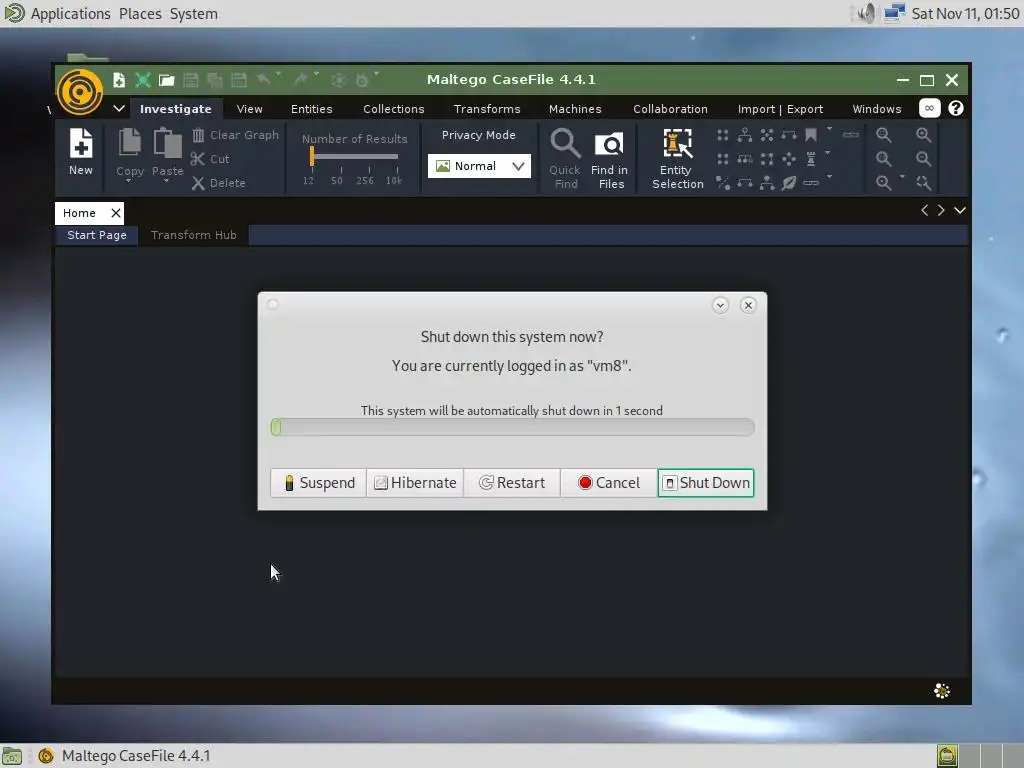The width and height of the screenshot is (1024, 768).
Task: Click the Cut scissors item
Action: 210,159
